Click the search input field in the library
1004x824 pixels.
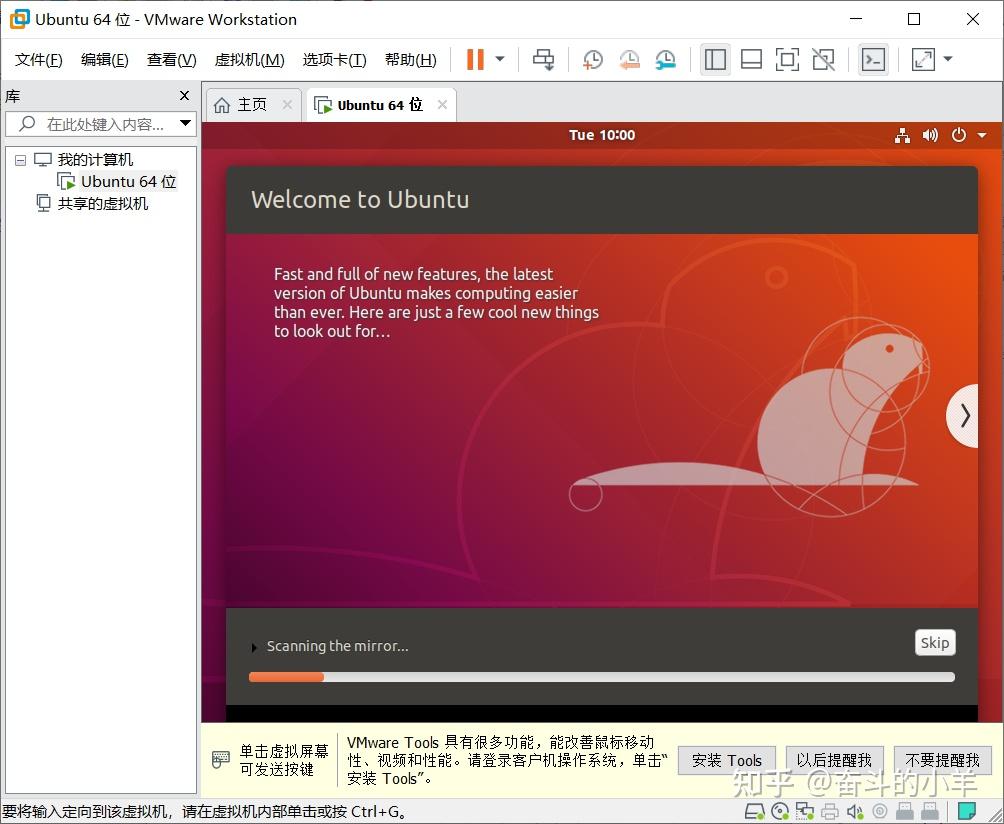point(95,124)
